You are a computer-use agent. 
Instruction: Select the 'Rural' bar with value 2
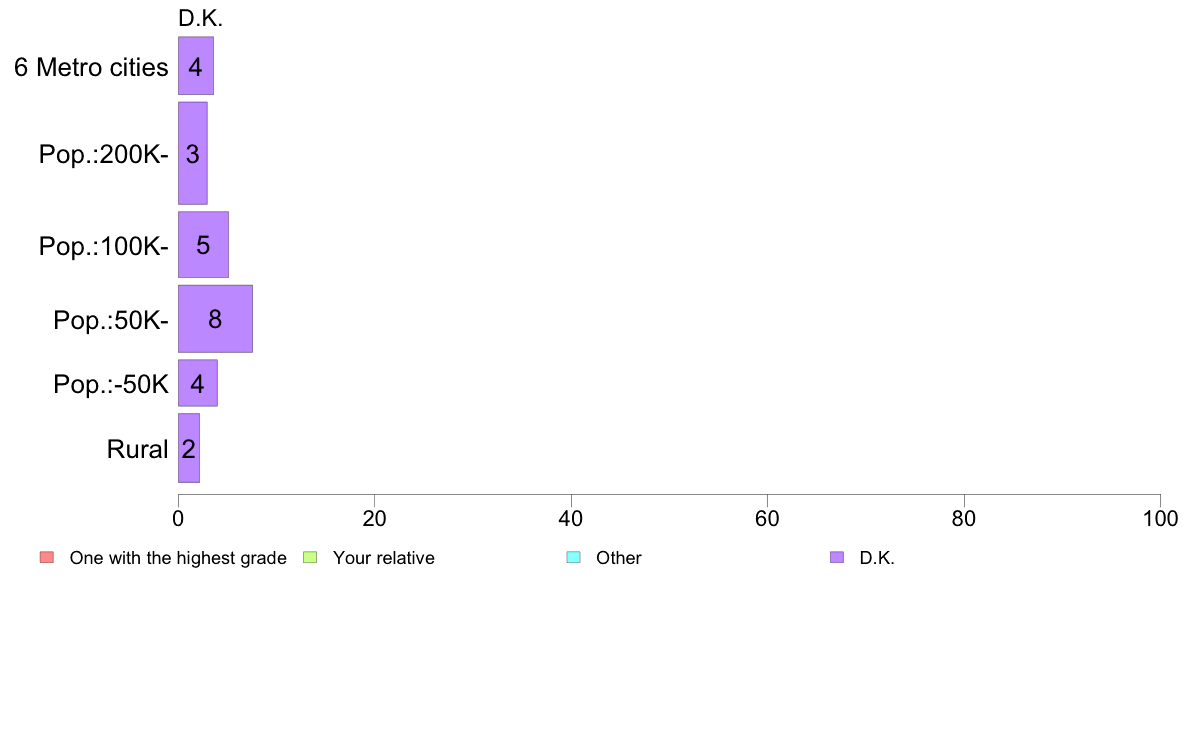[x=189, y=448]
